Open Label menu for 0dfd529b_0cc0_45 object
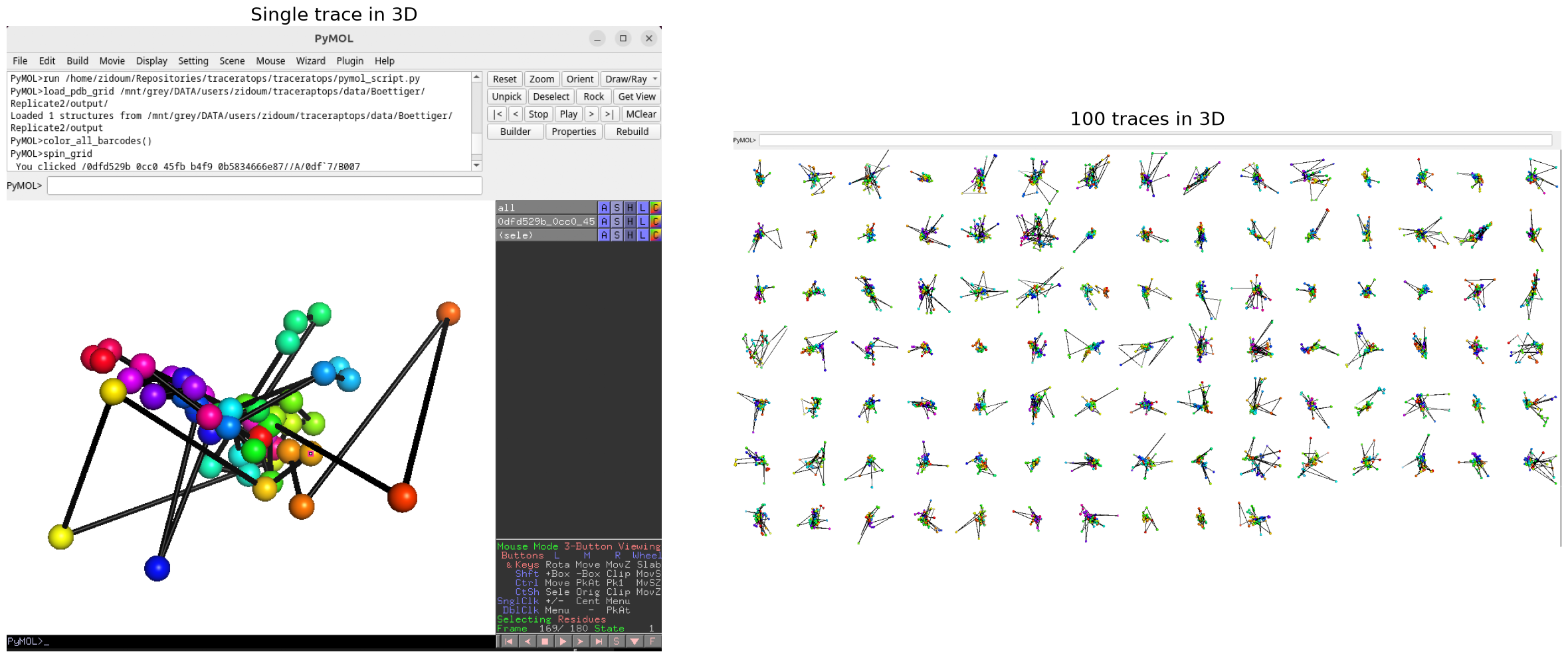Screen dimensions: 1568x658 point(642,221)
